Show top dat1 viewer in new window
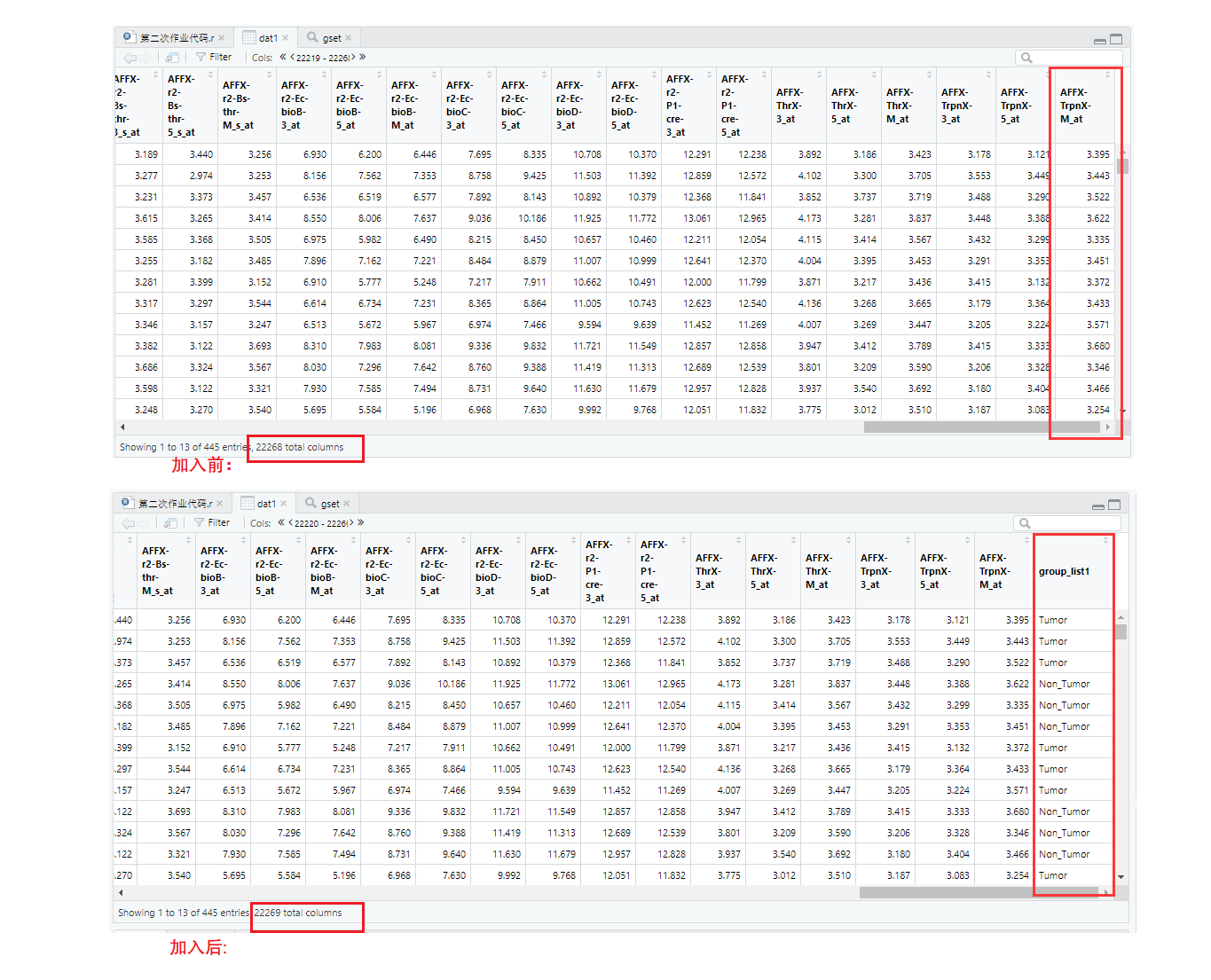The width and height of the screenshot is (1211, 980). [x=172, y=58]
